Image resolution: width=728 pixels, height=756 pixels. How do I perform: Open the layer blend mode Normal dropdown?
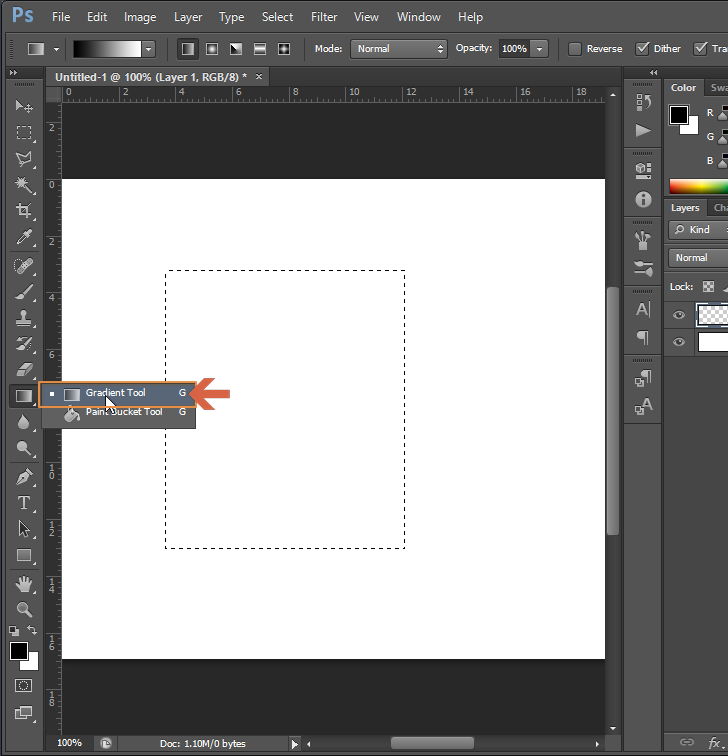point(698,257)
